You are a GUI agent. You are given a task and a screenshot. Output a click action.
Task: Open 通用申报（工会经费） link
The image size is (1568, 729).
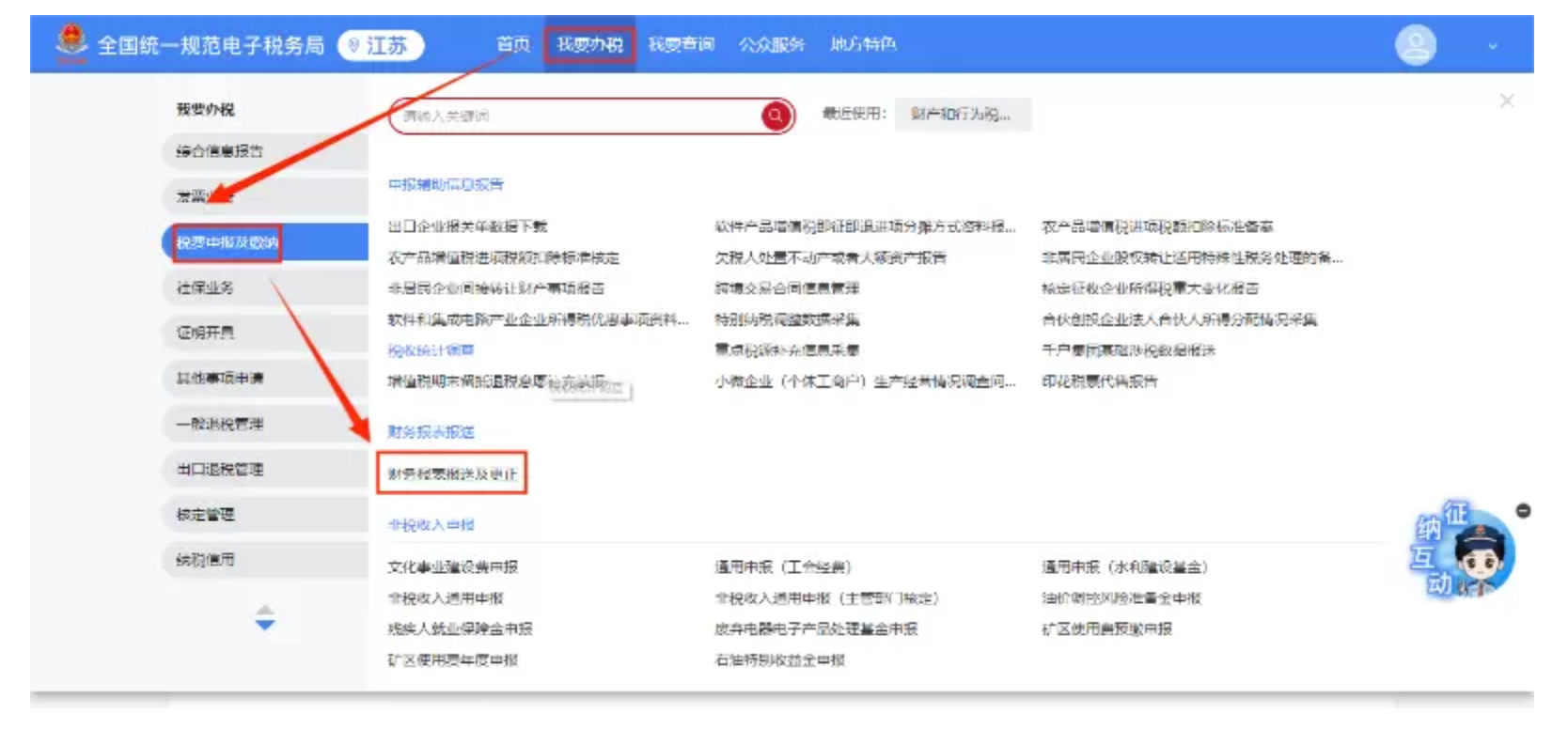783,567
